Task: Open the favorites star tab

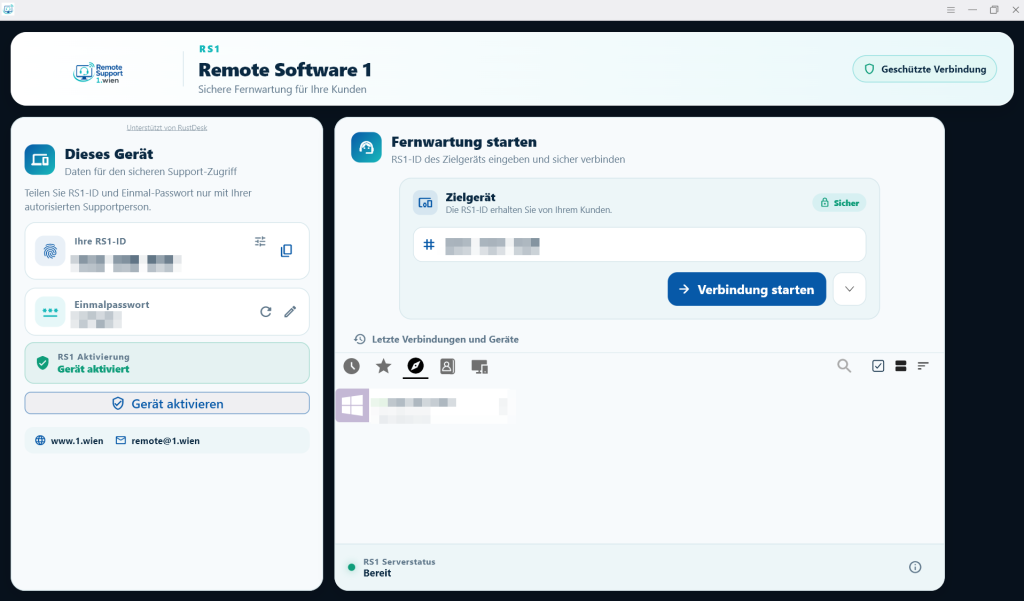Action: (383, 366)
